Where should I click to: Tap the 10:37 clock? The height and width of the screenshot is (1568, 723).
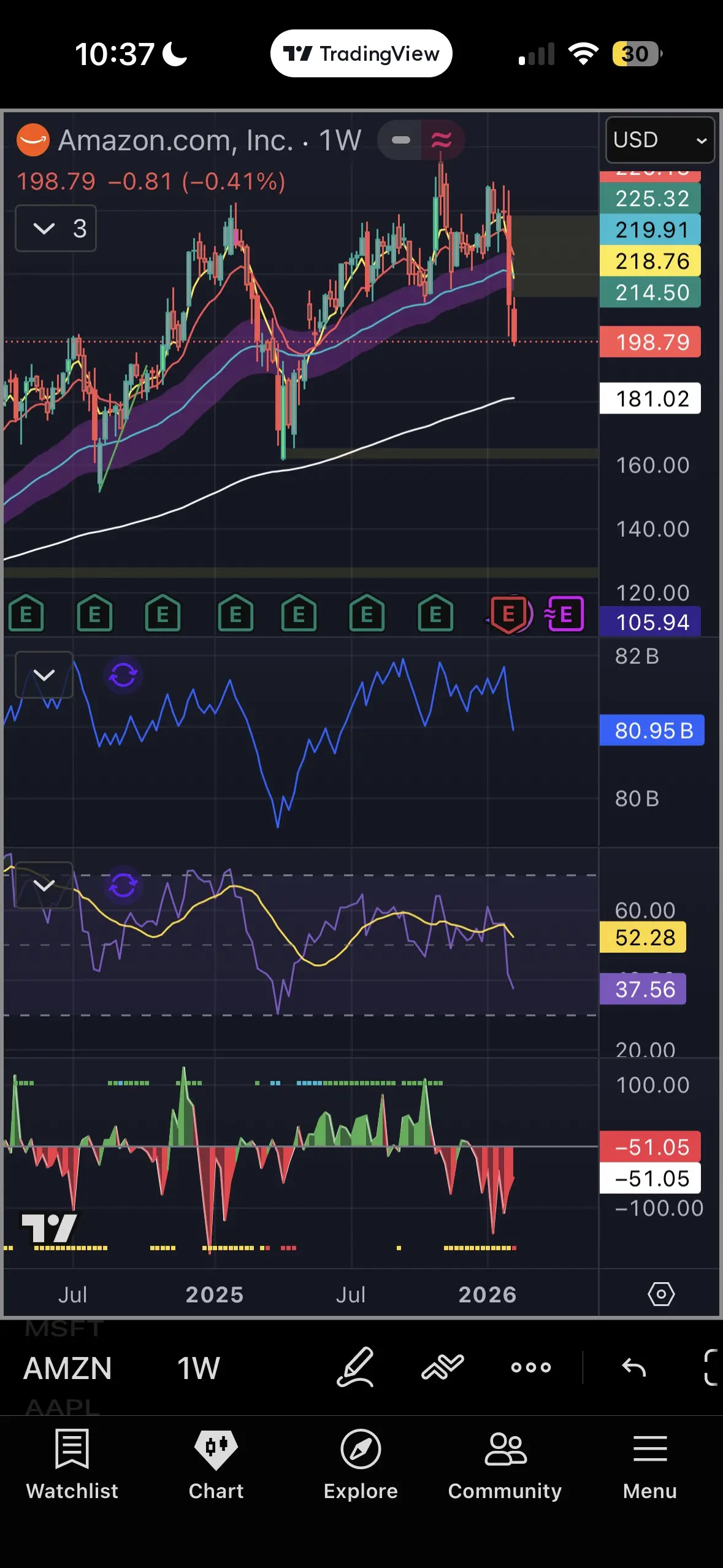coord(114,54)
